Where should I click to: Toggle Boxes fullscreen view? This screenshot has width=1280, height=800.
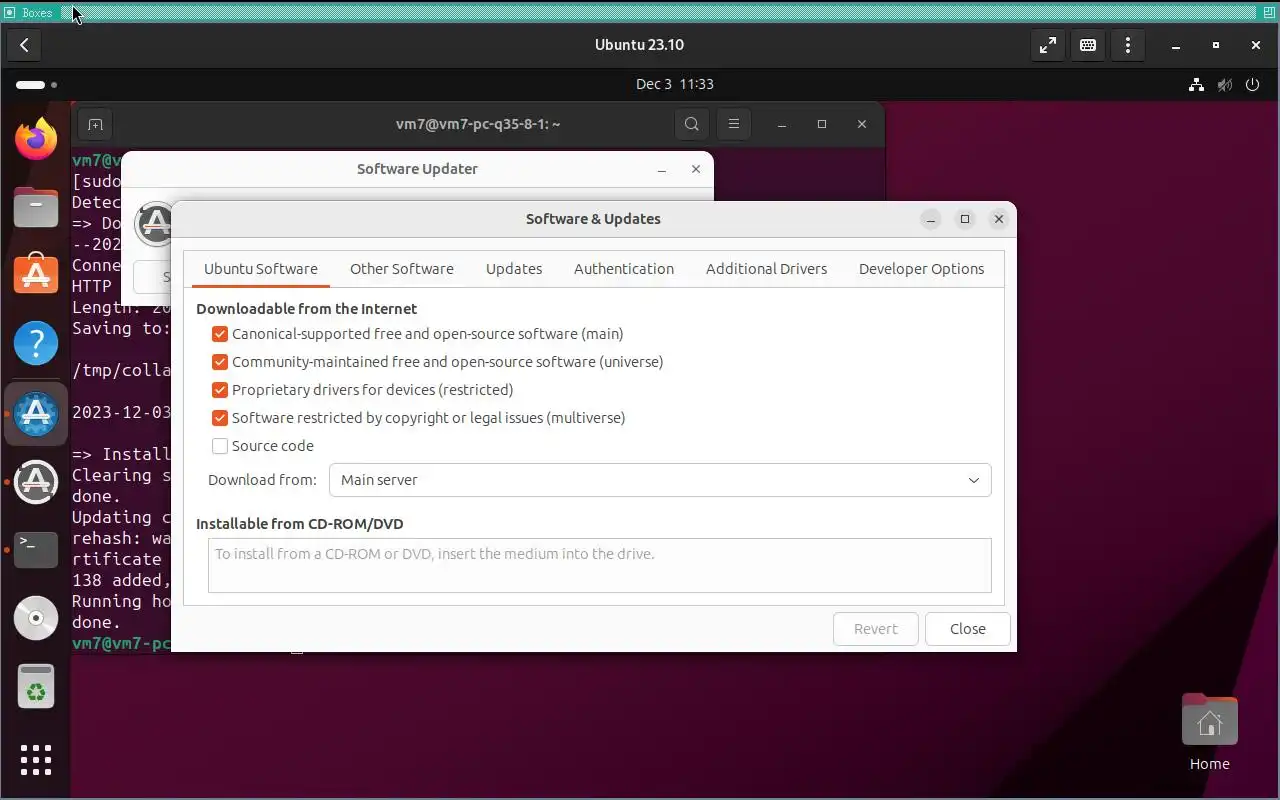[1048, 45]
